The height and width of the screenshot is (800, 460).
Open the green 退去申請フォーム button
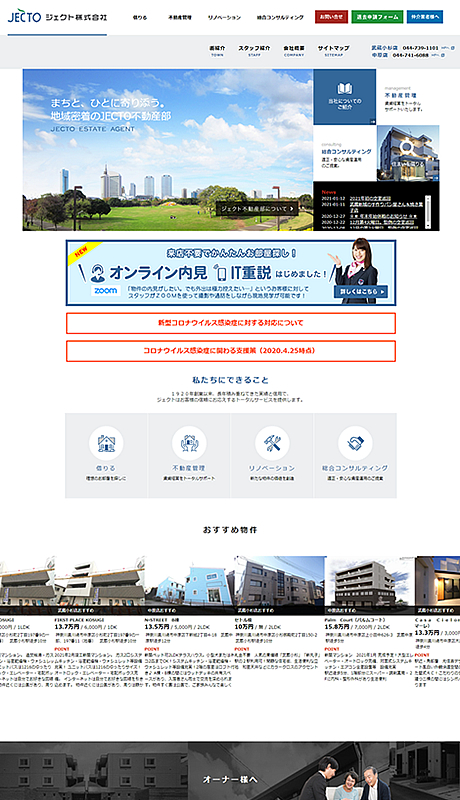point(377,17)
